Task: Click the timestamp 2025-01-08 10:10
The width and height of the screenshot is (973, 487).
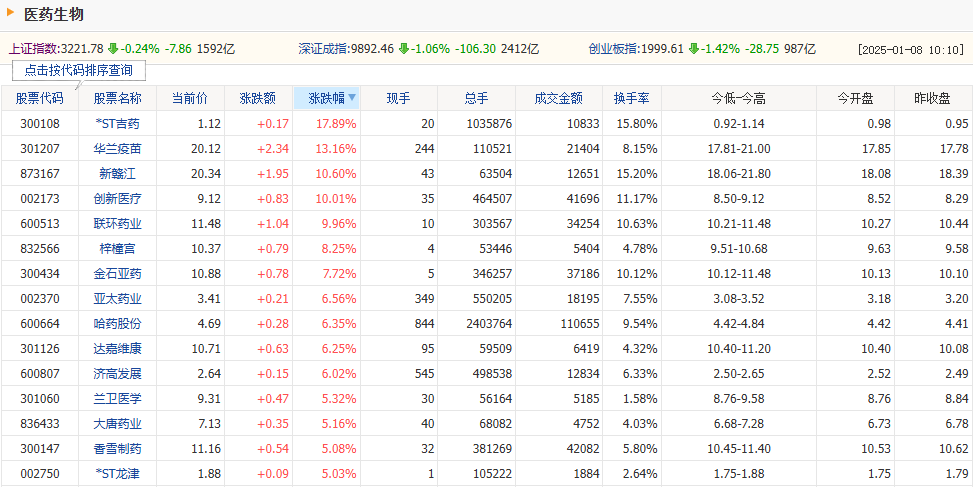Action: click(x=912, y=50)
